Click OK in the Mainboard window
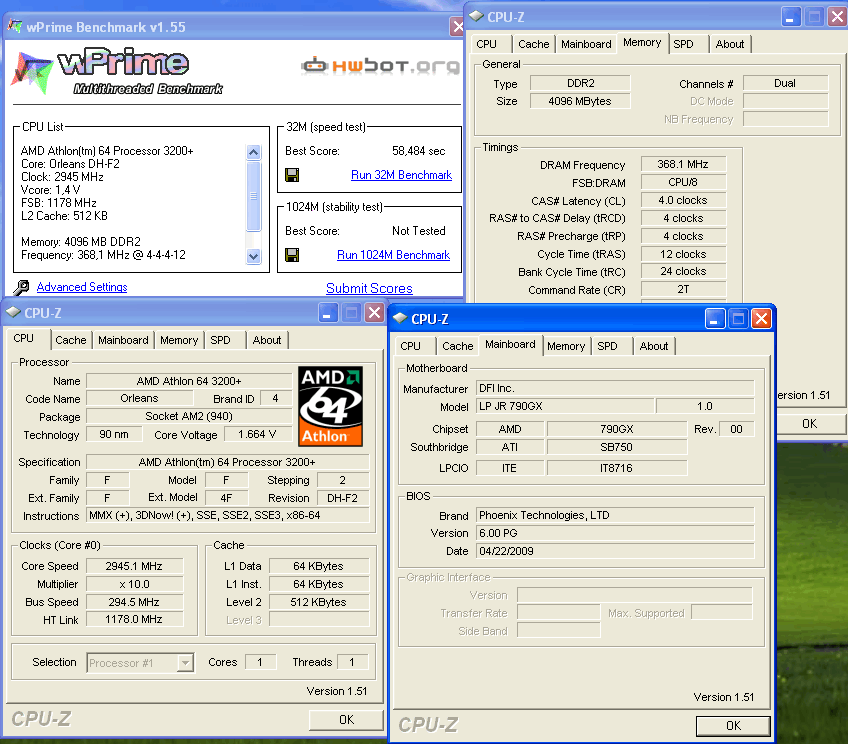This screenshot has width=848, height=744. [733, 726]
